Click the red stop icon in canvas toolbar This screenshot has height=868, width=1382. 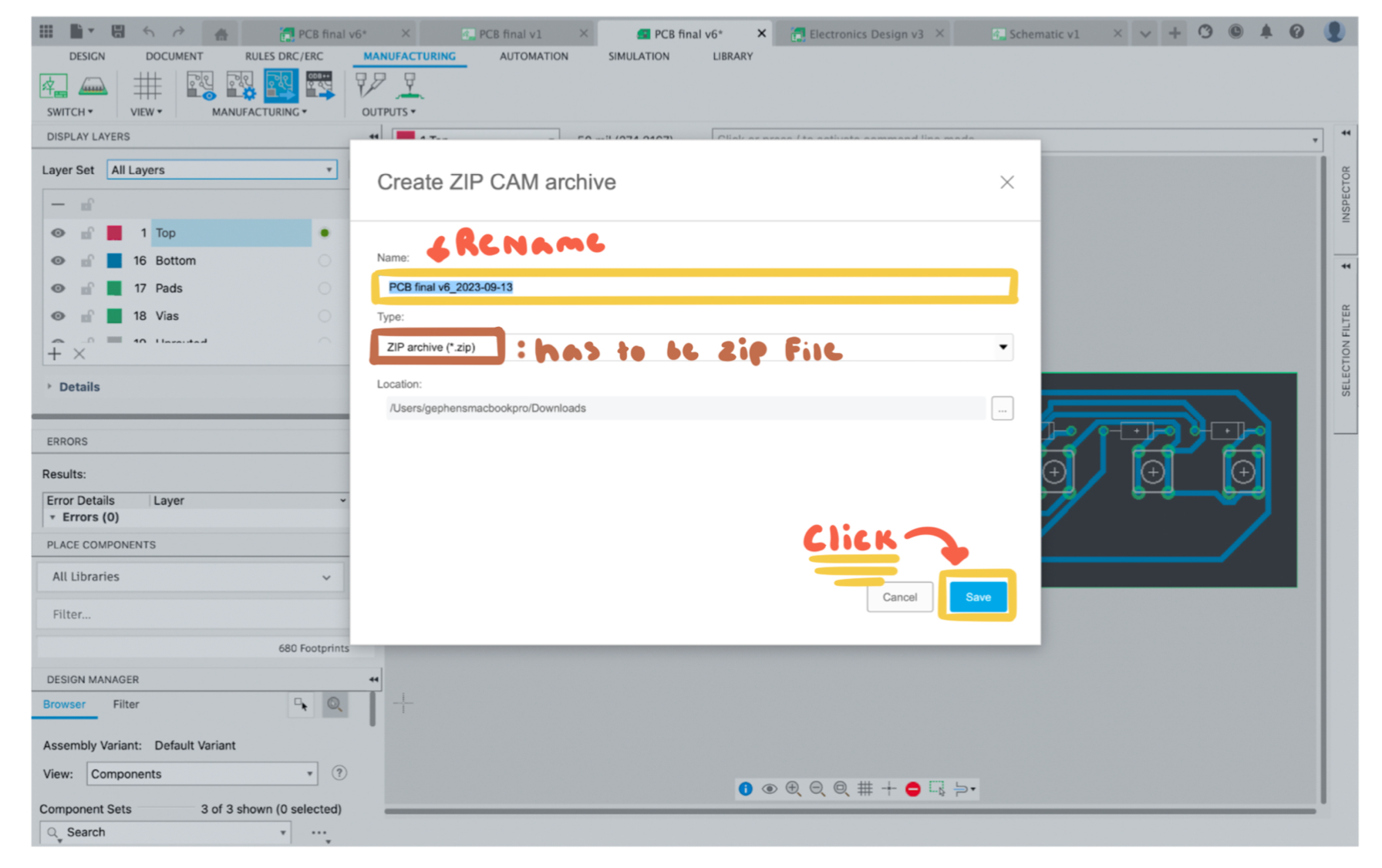point(913,789)
